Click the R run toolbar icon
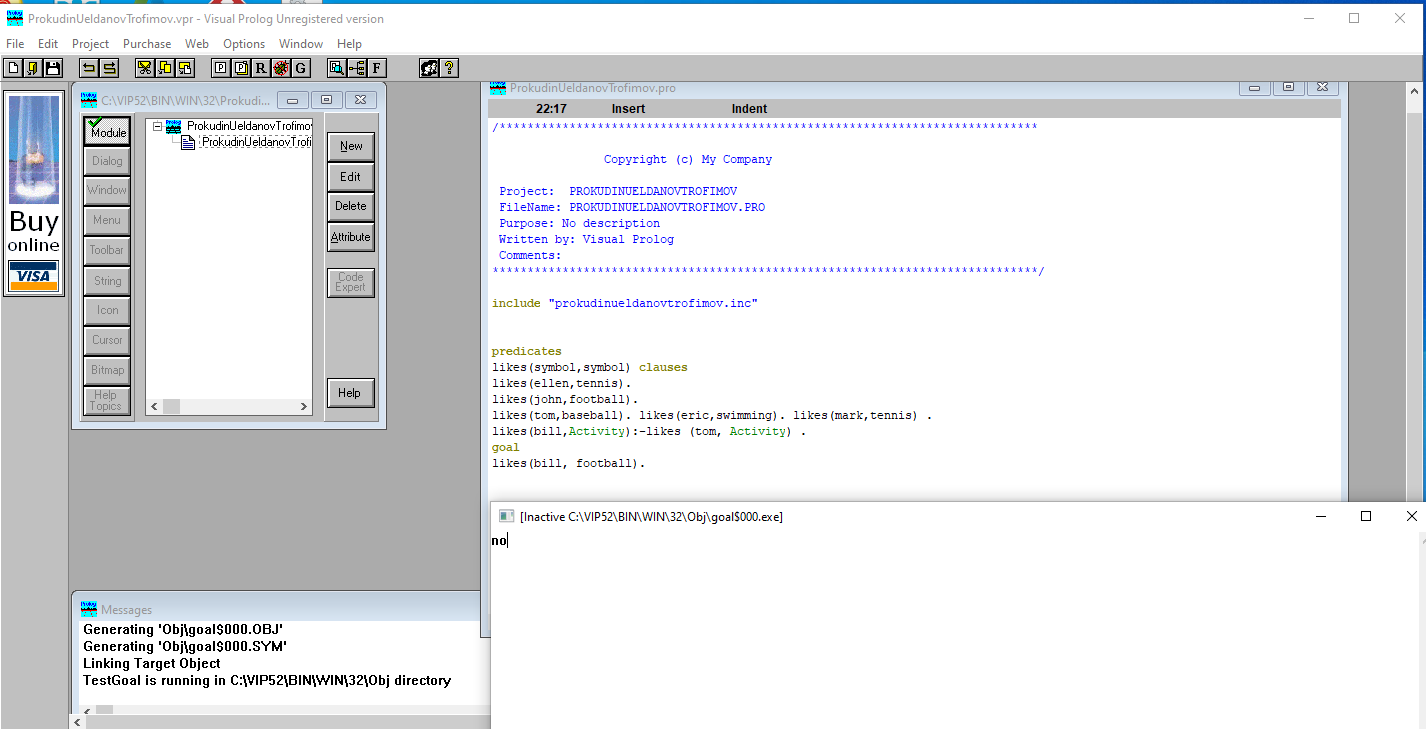 tap(261, 68)
